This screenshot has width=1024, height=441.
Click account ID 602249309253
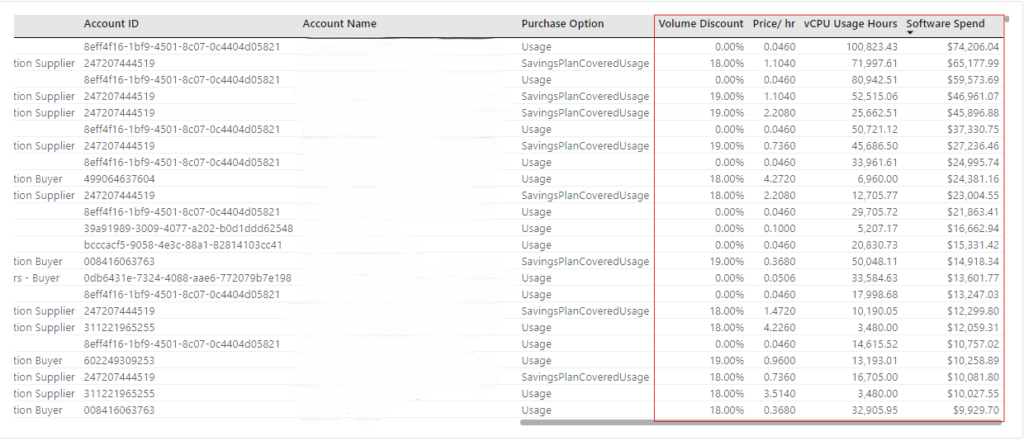coord(119,360)
